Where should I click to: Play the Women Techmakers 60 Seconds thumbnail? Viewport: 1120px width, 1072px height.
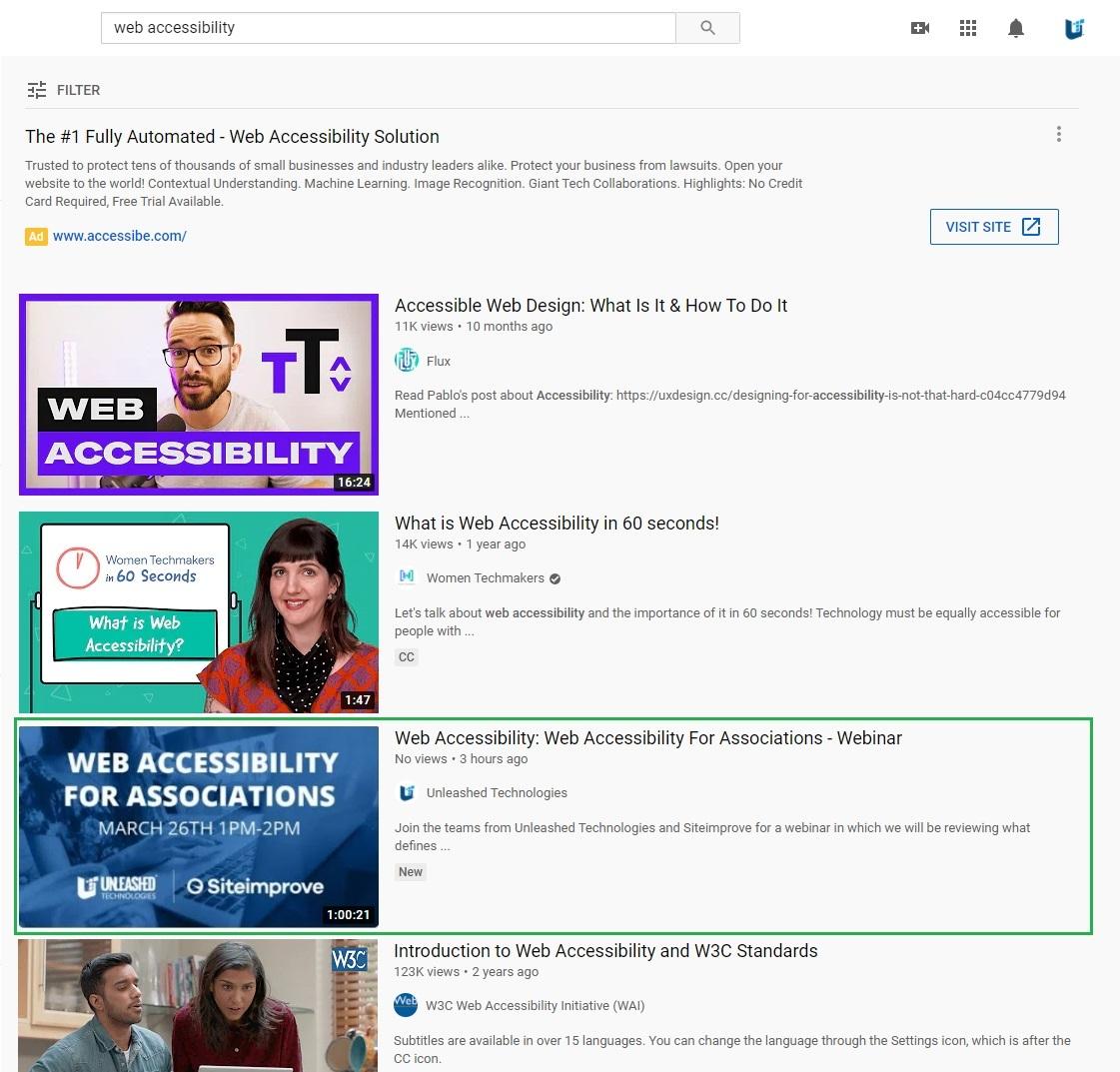coord(199,612)
